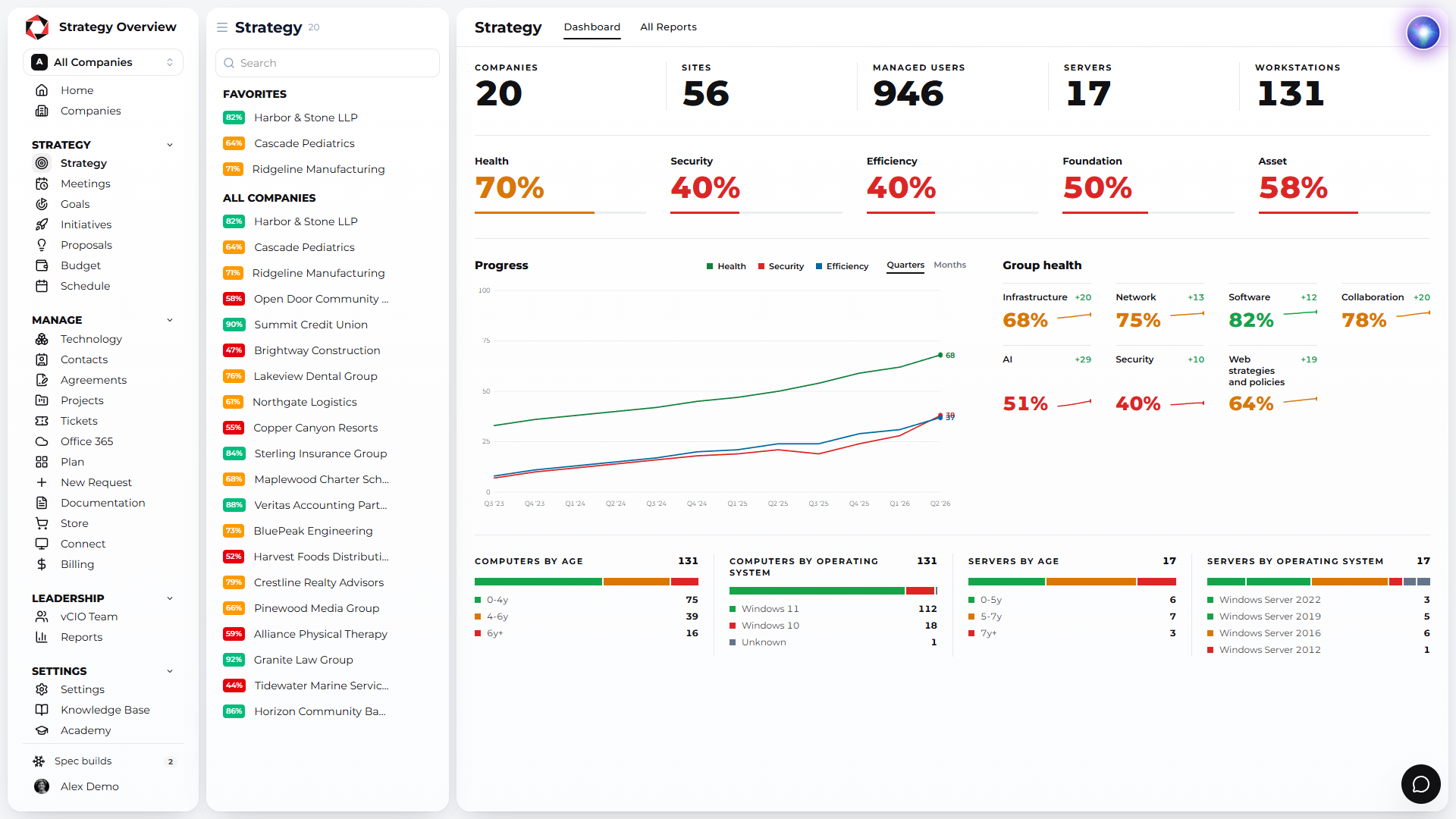Viewport: 1456px width, 819px height.
Task: Open Summit Credit Union company
Action: [328, 325]
